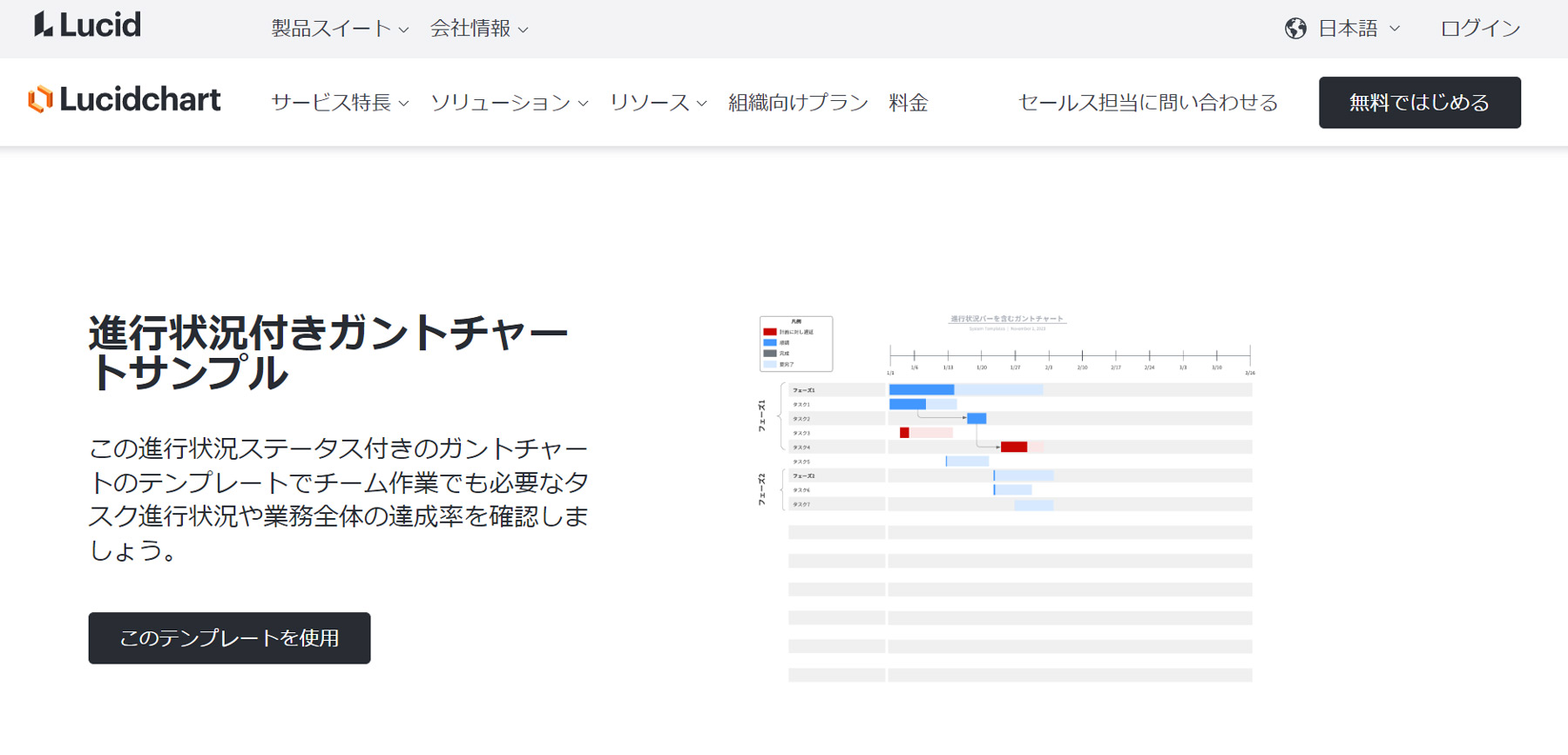Expand the 会社情報 menu
The height and width of the screenshot is (755, 1568).
click(479, 29)
